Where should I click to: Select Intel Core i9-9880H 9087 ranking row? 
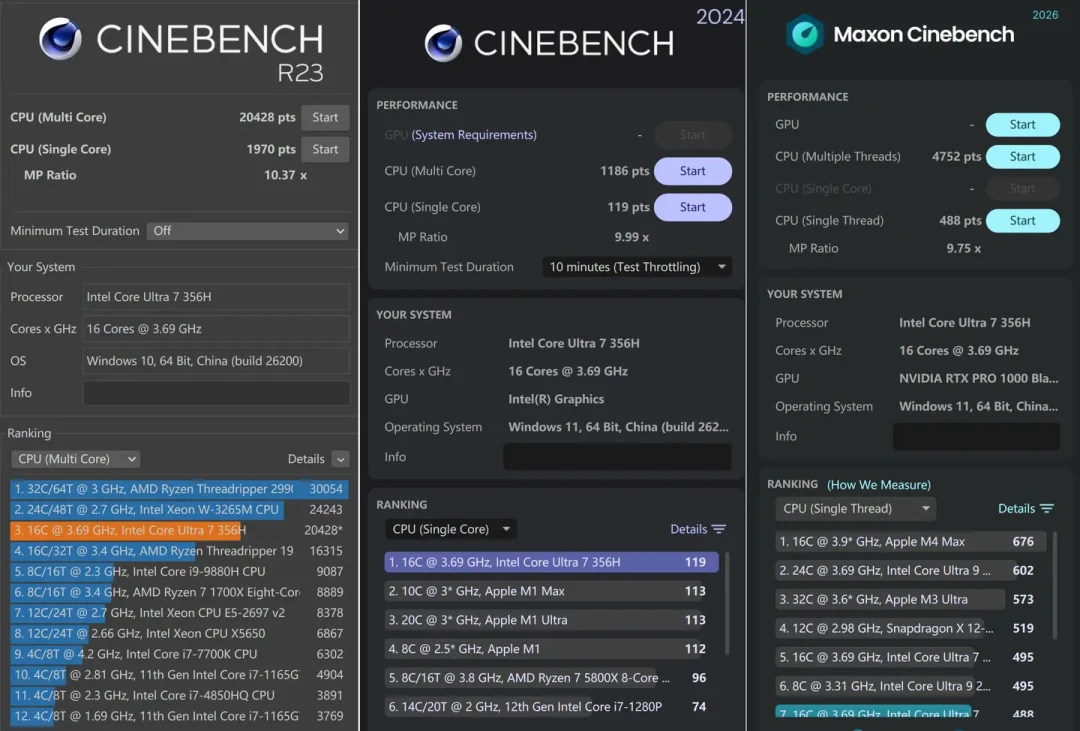179,571
